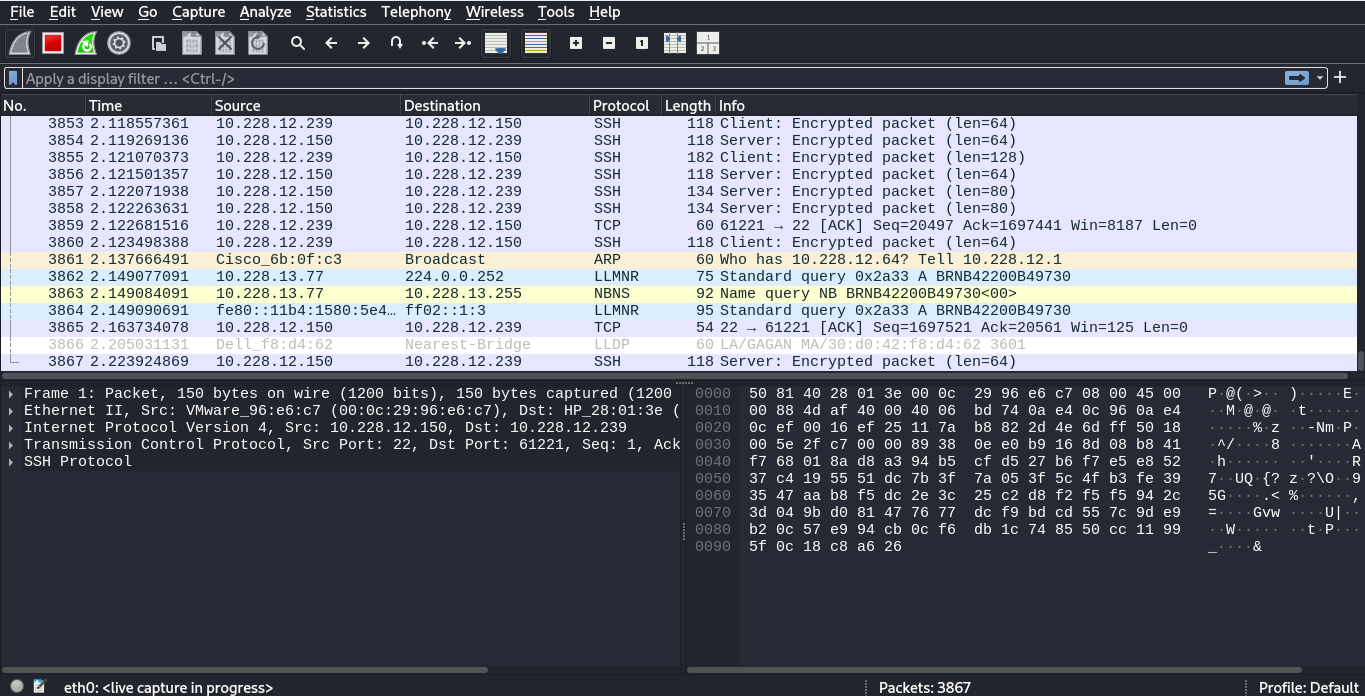The image size is (1365, 696).
Task: Click the apply display filter arrow button
Action: [1297, 78]
